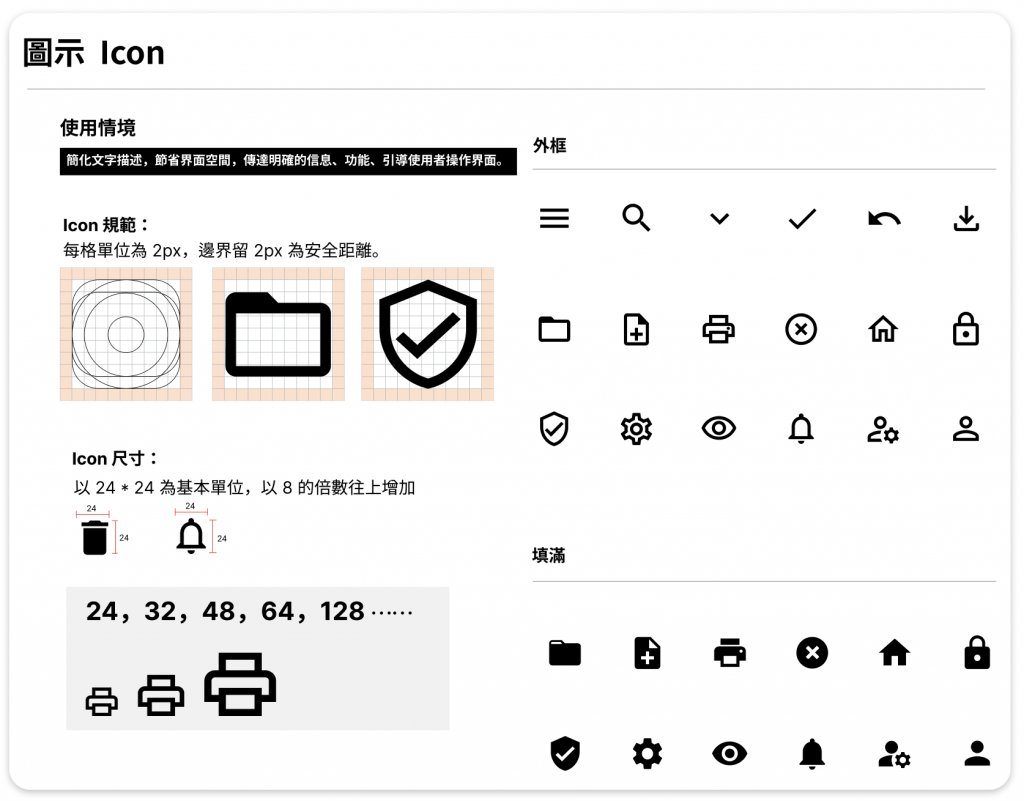The width and height of the screenshot is (1024, 801).
Task: Click the filled shield checkmark icon
Action: [565, 753]
